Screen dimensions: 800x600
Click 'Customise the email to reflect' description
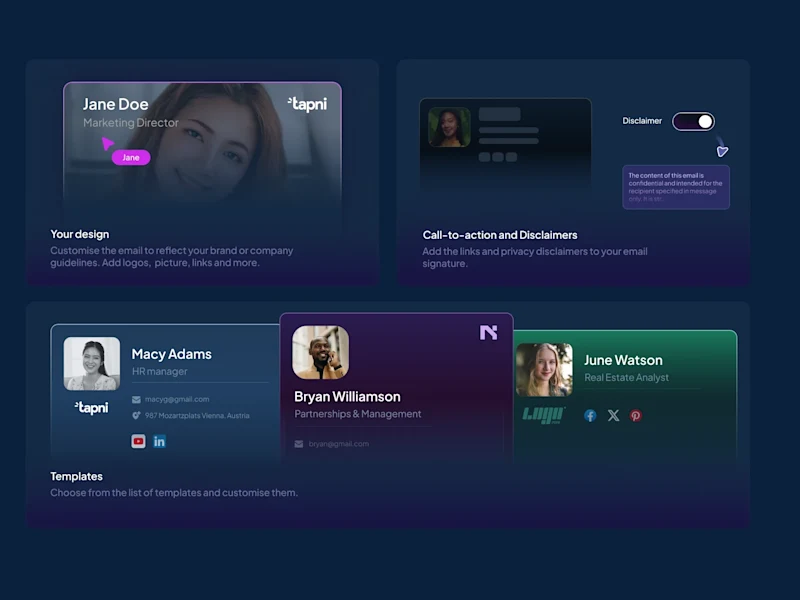tap(172, 257)
